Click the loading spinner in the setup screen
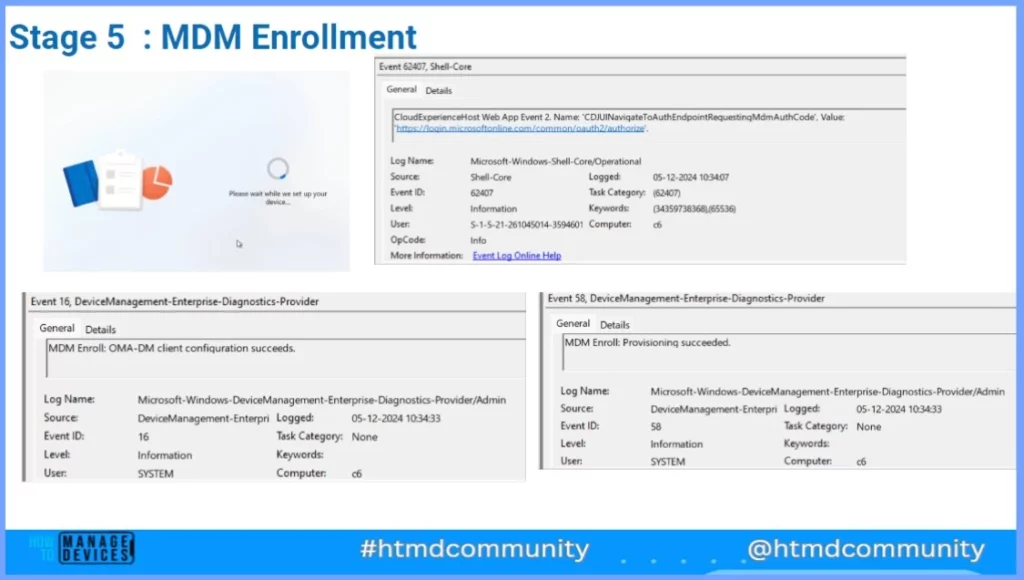 [x=278, y=169]
